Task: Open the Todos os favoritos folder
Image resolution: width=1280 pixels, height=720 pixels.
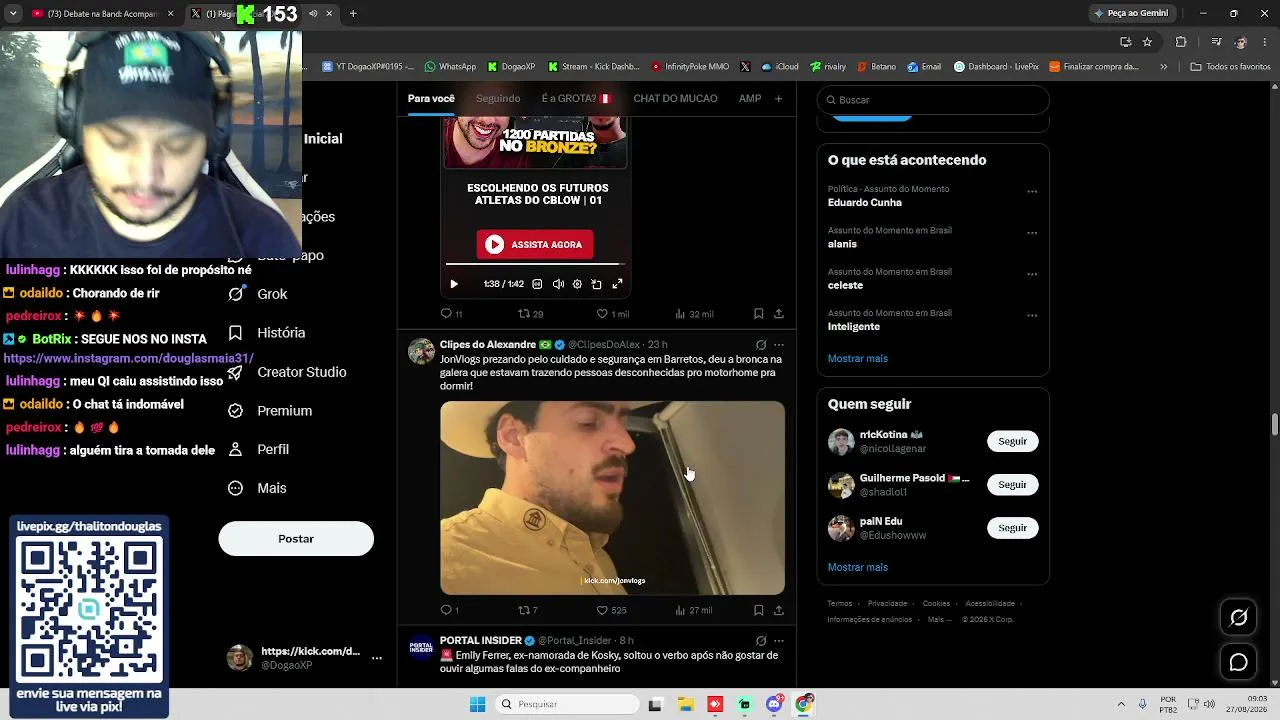Action: pos(1230,67)
